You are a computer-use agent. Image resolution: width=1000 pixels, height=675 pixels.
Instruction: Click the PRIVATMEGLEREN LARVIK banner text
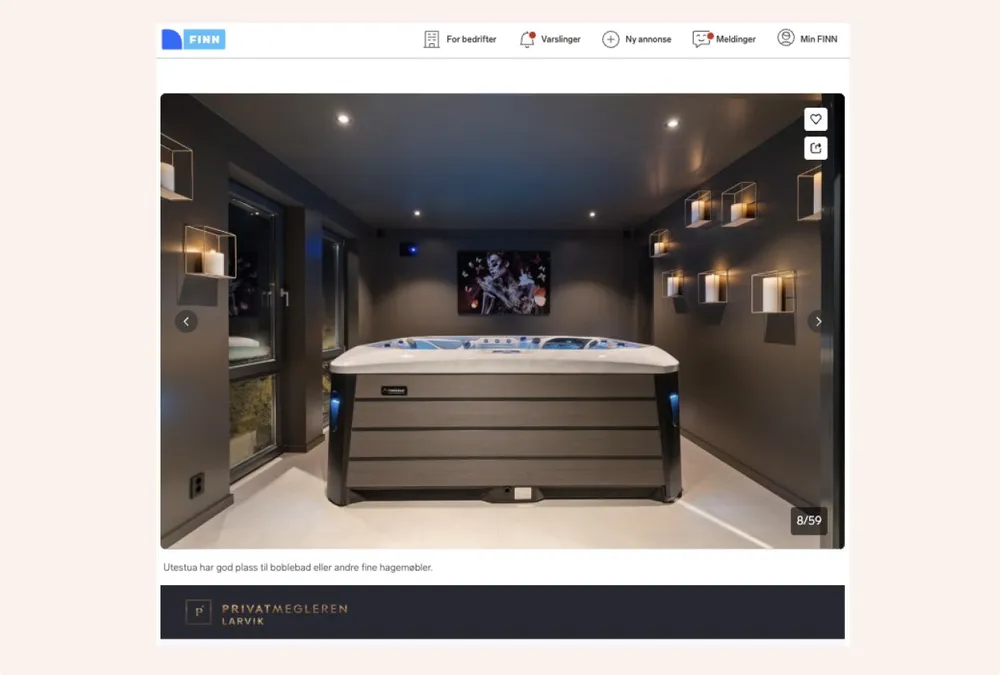(x=284, y=613)
